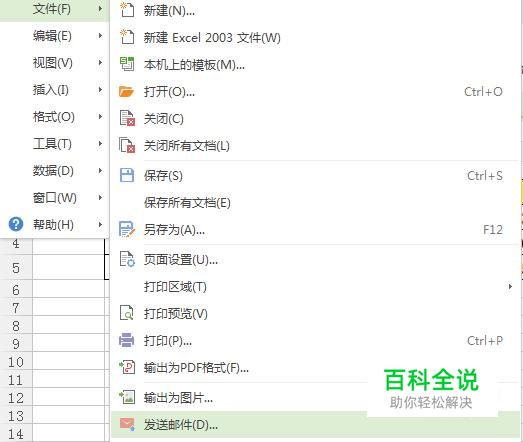The width and height of the screenshot is (523, 442).
Task: Select spreadsheet row header 7
Action: [16, 307]
